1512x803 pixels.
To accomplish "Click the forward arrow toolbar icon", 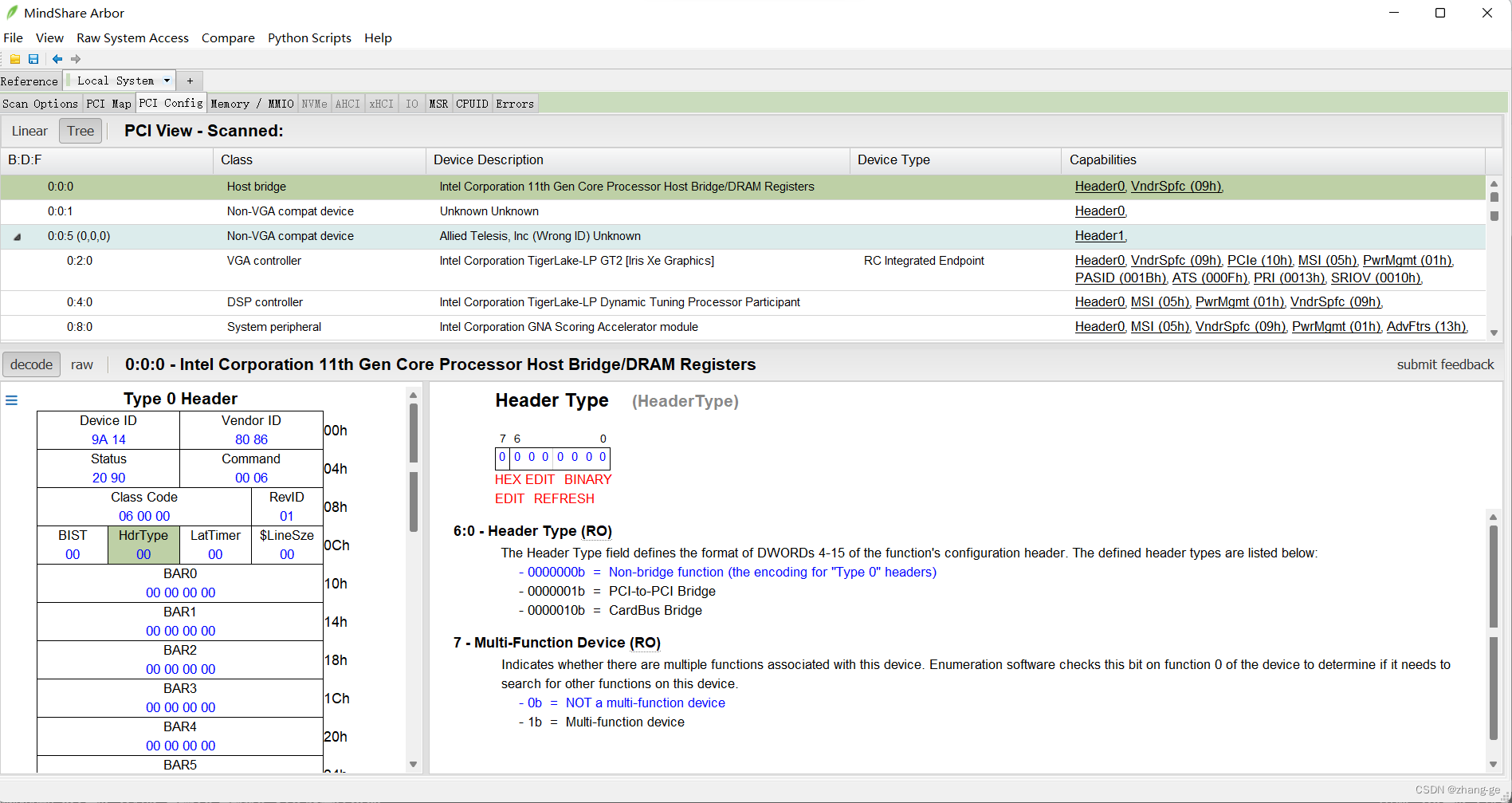I will 76,59.
